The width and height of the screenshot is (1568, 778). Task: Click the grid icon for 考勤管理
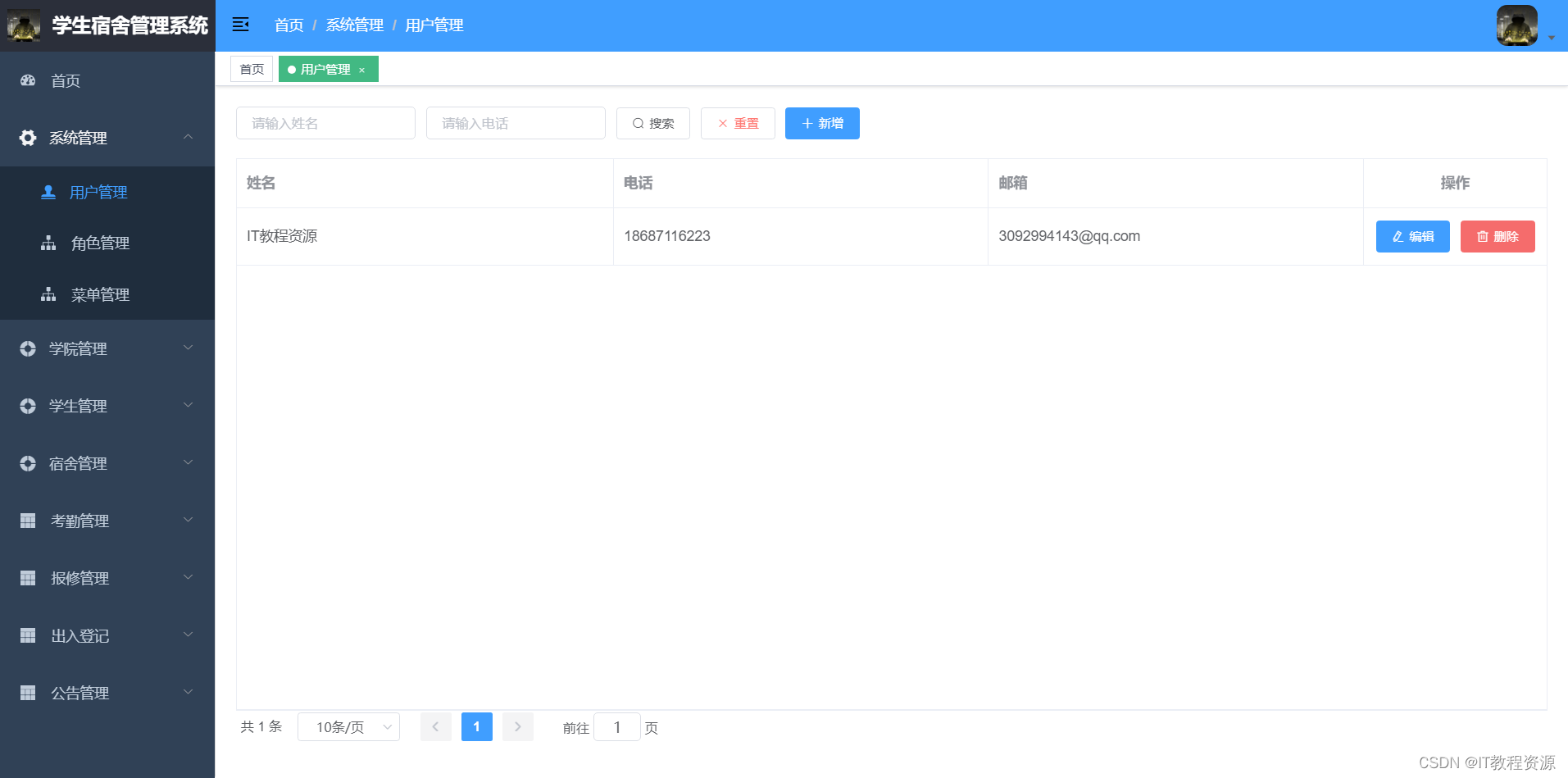[x=28, y=521]
